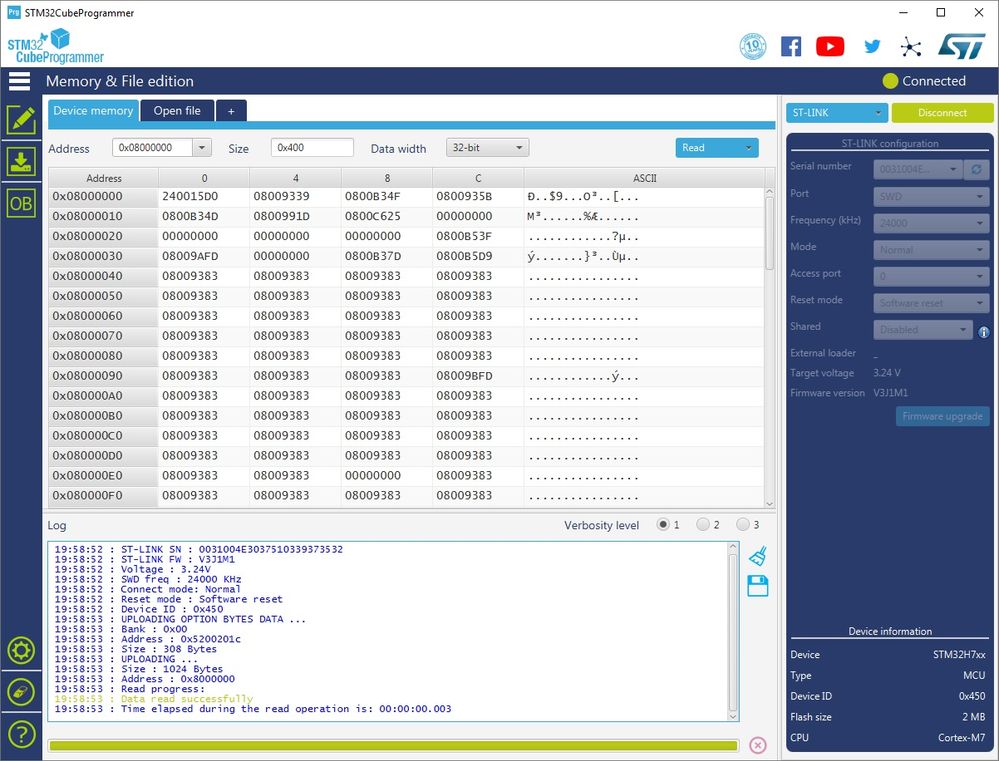Open the Twitter icon link
The width and height of the screenshot is (999, 761).
coord(872,46)
